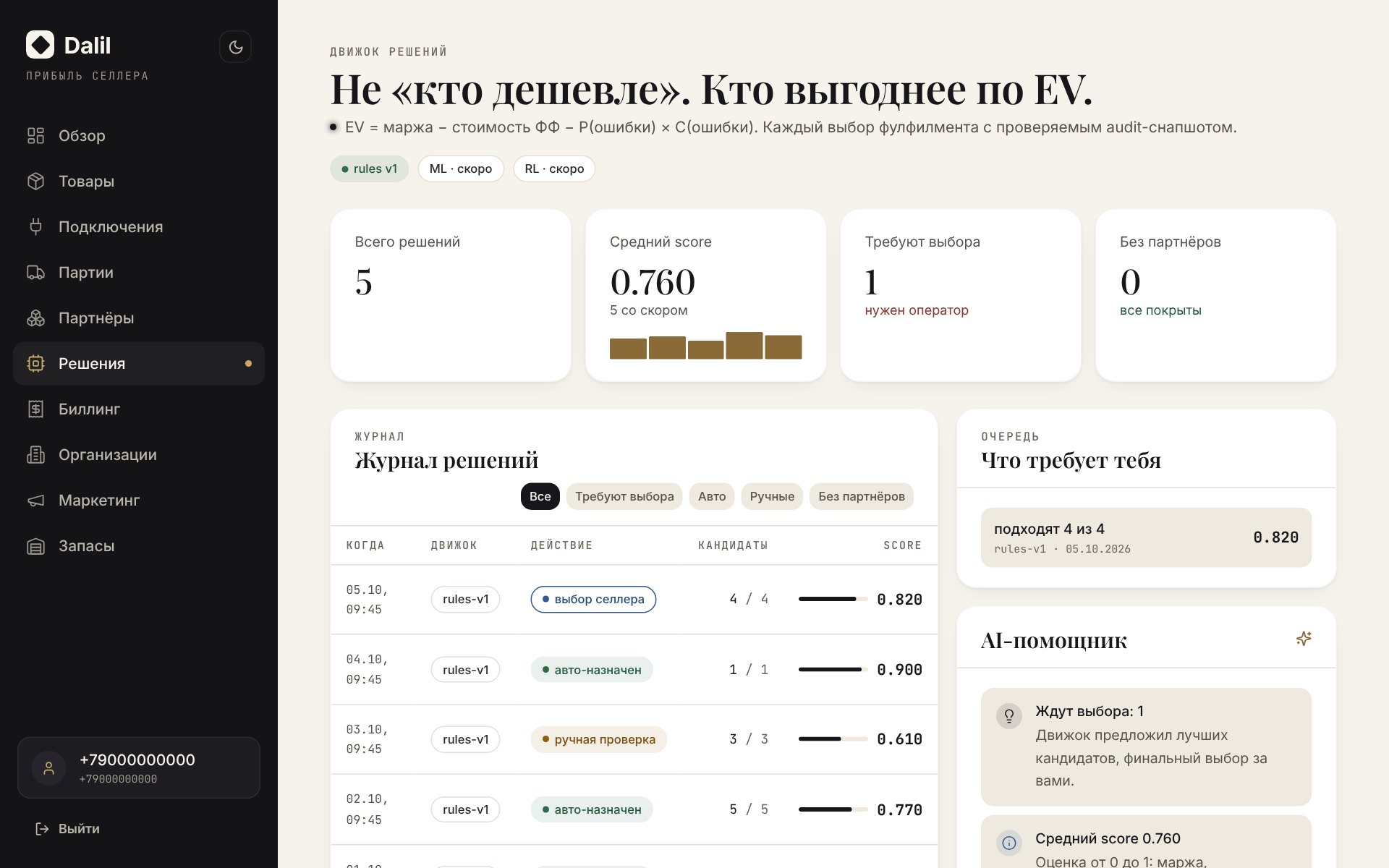This screenshot has width=1389, height=868.
Task: Click the user avatar icon
Action: tap(49, 768)
